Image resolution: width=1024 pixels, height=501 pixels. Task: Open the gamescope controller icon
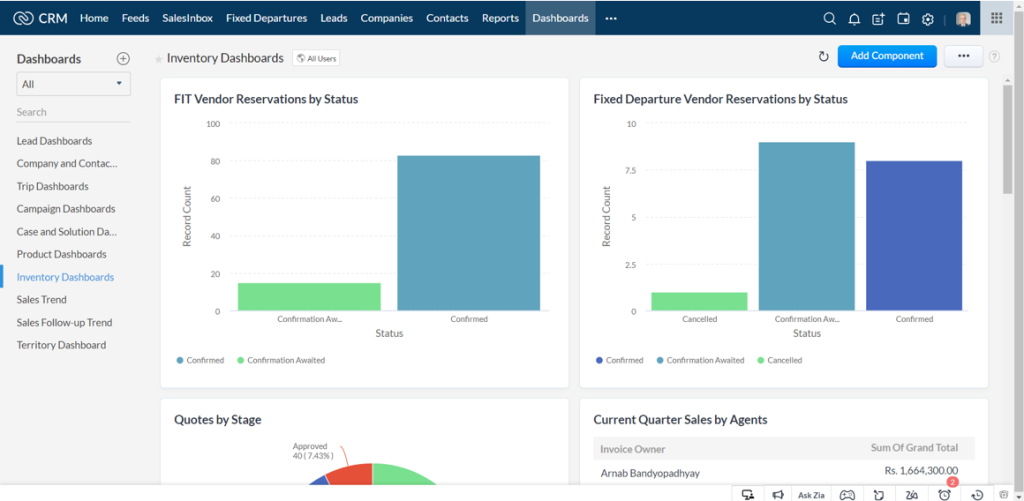847,494
